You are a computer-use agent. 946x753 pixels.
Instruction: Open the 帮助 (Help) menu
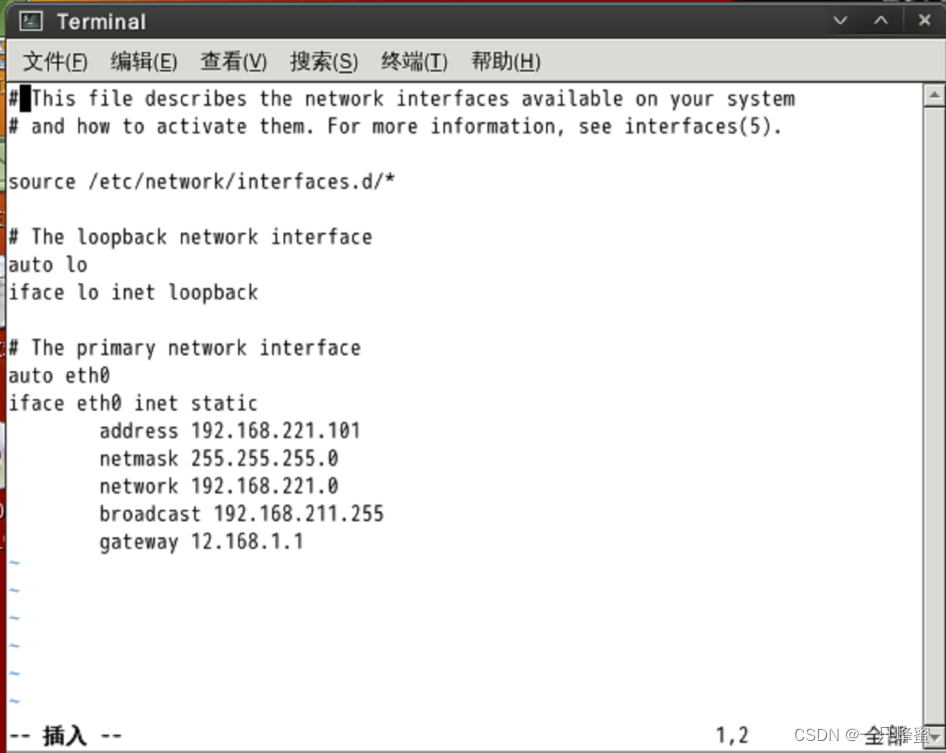[x=505, y=61]
